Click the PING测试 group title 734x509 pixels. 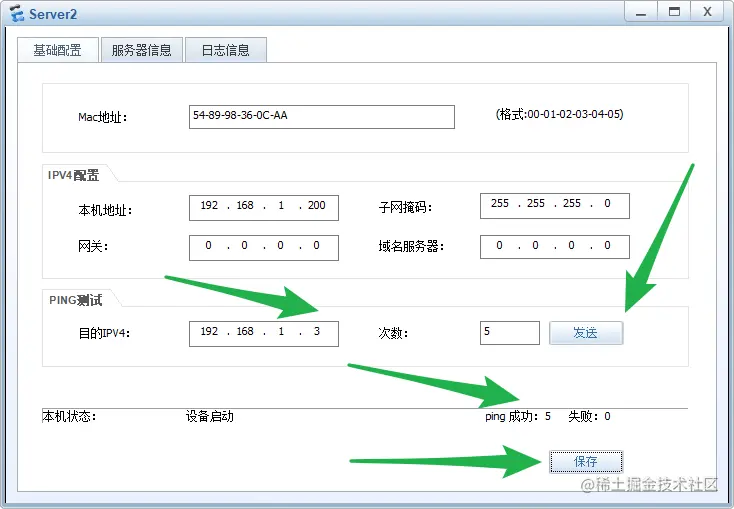pos(75,300)
